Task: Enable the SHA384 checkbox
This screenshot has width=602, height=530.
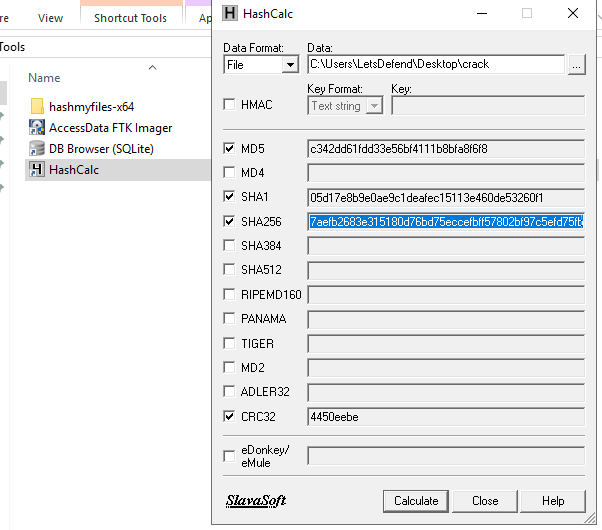Action: [229, 245]
